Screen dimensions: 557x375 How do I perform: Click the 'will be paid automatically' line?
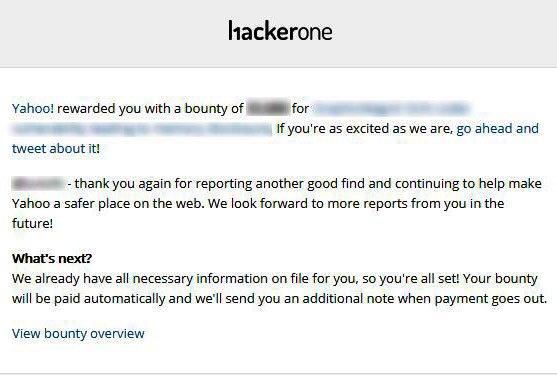point(279,298)
